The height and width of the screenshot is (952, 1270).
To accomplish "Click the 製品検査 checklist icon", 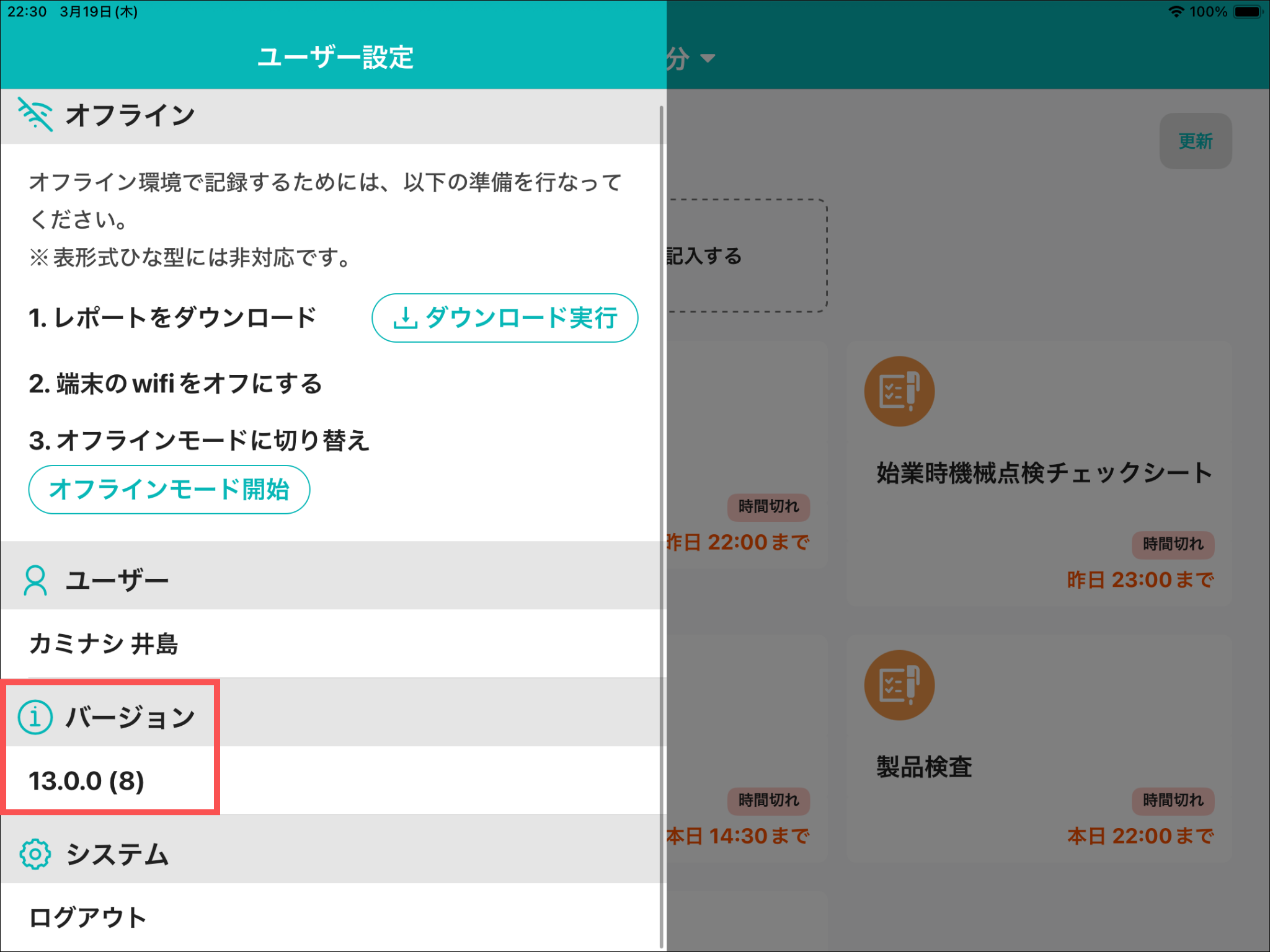I will coord(899,685).
